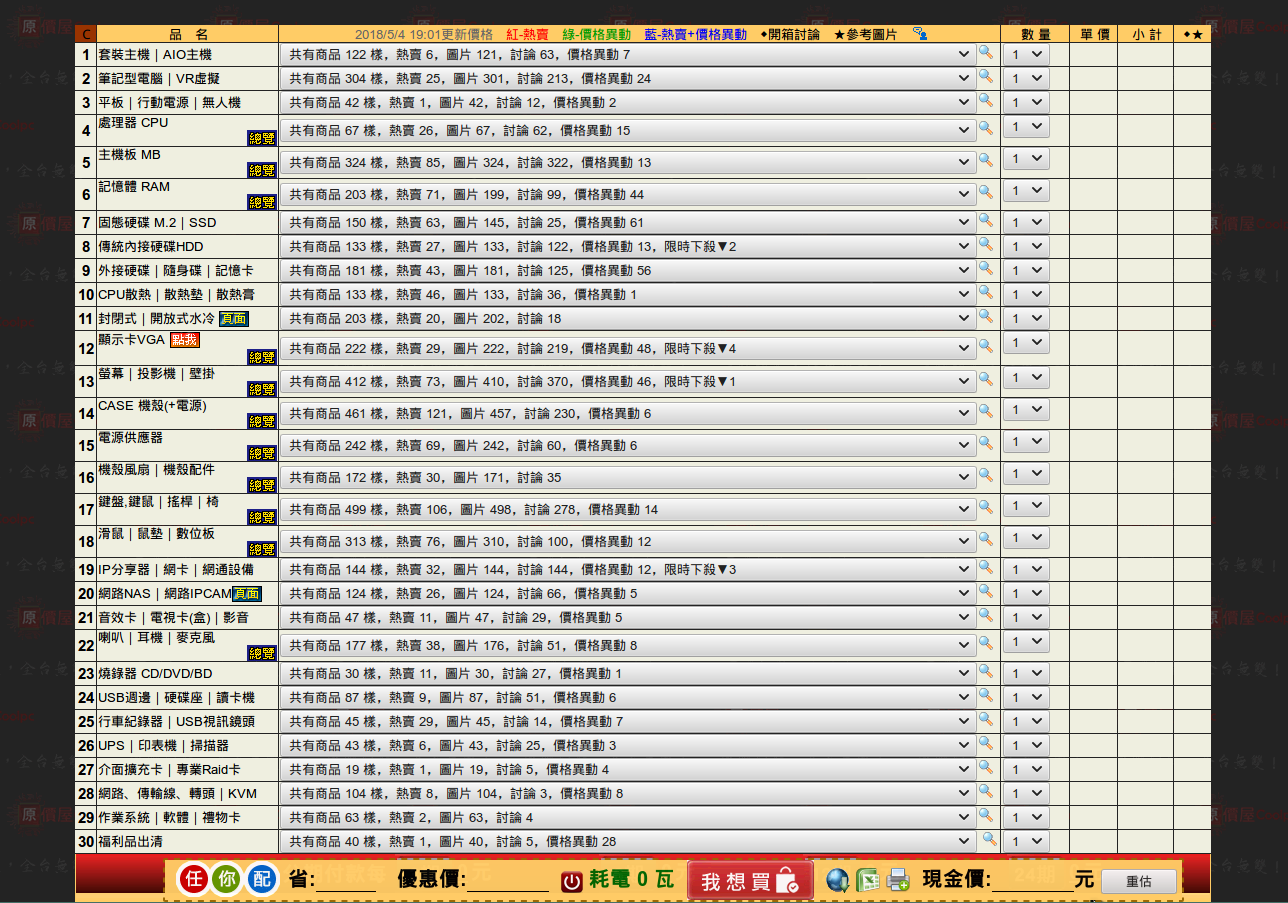This screenshot has height=903, width=1288.
Task: Click the magnifier icon for 電源供應器 row
Action: pos(985,443)
